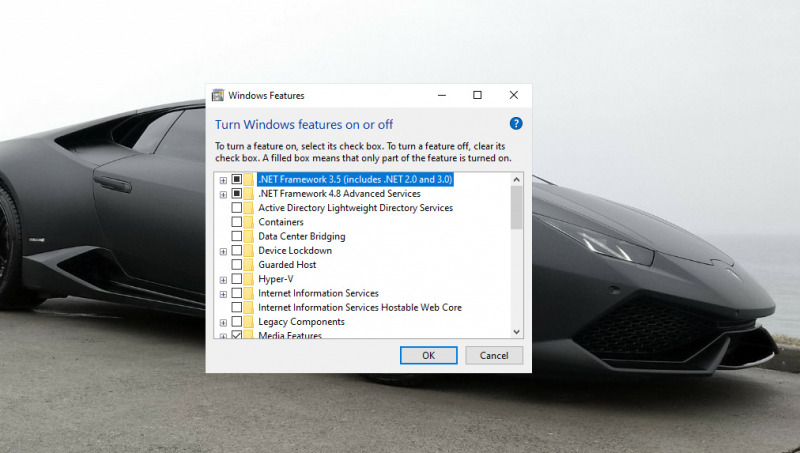The image size is (800, 453).
Task: Expand the Hyper-V tree node
Action: click(223, 280)
